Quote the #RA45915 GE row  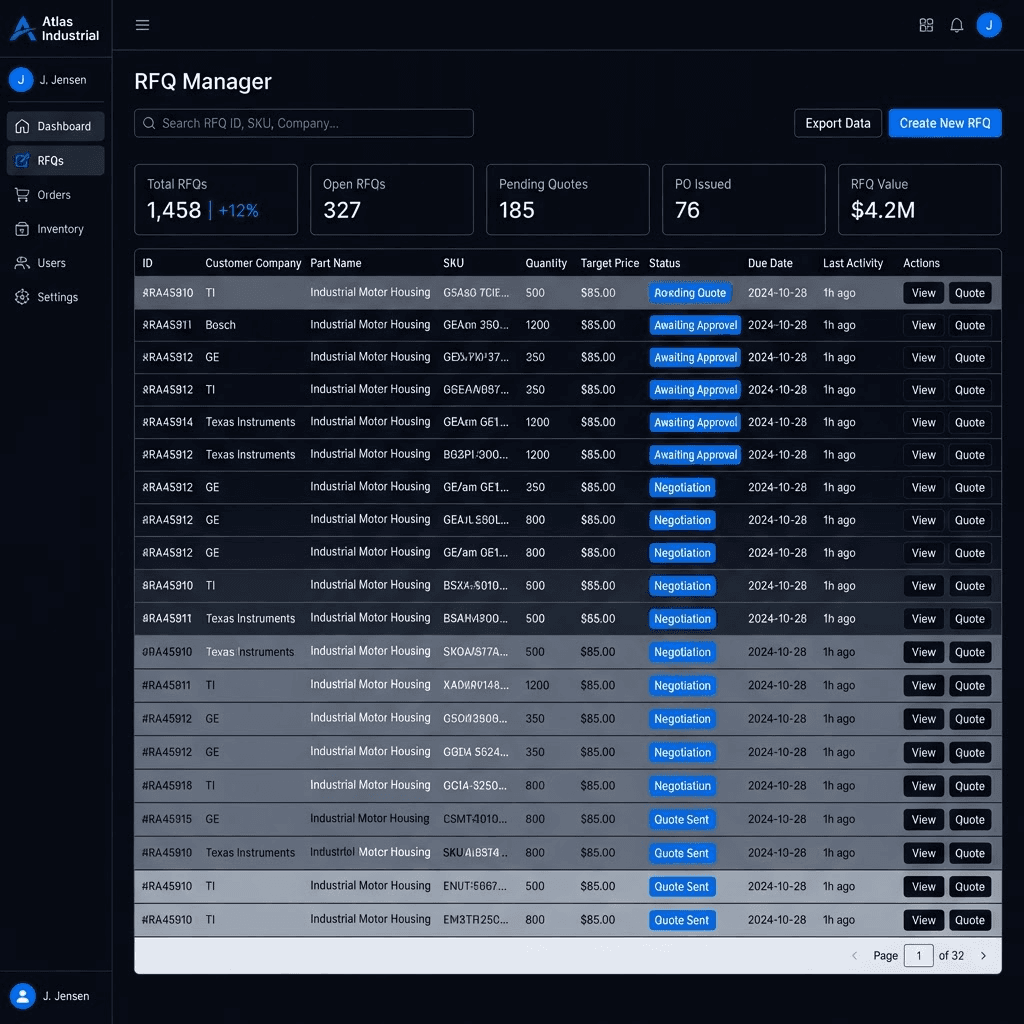point(969,820)
